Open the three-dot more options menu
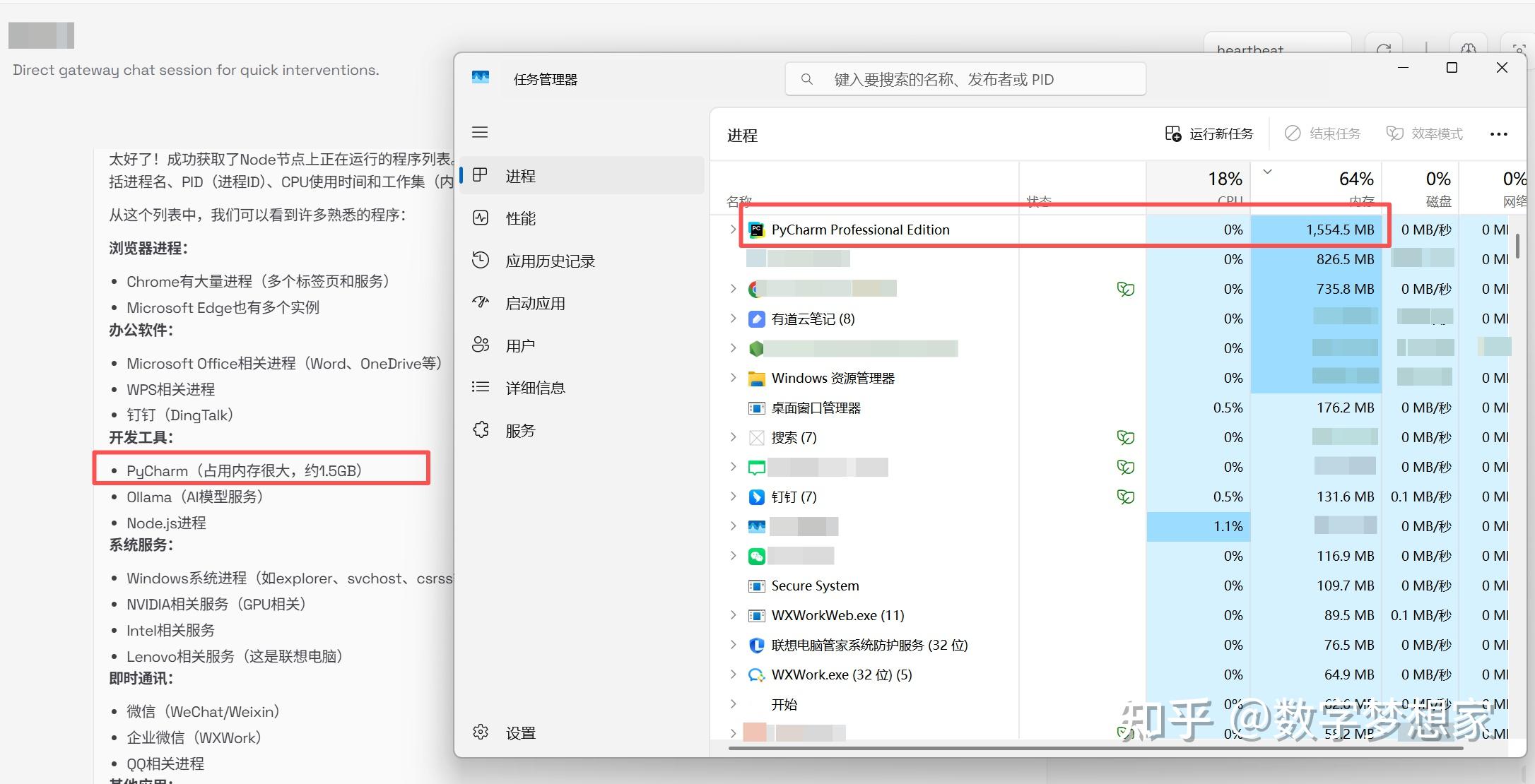This screenshot has height=784, width=1535. [1498, 133]
